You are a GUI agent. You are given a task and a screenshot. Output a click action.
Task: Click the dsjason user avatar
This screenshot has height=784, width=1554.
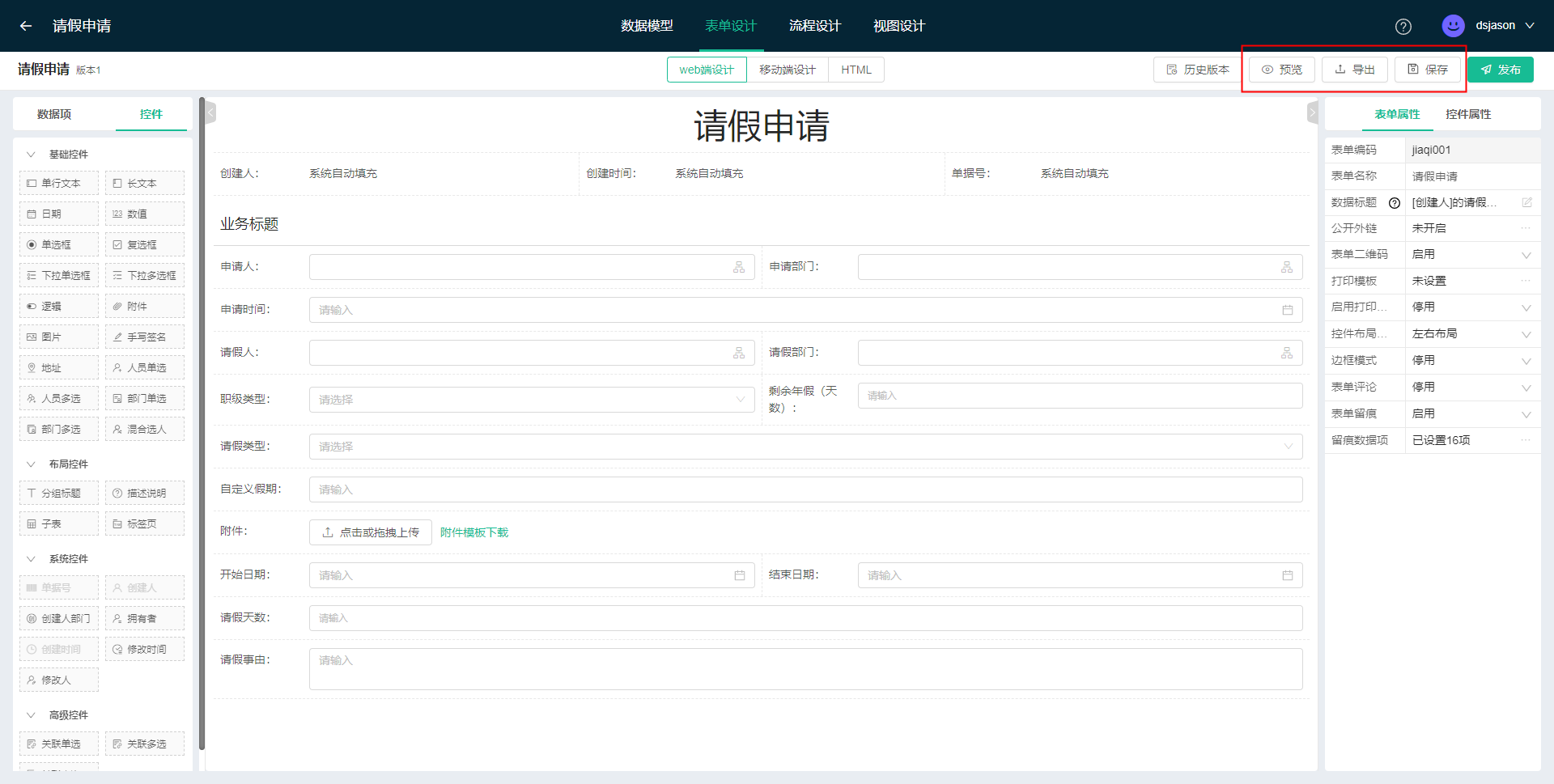[1454, 26]
